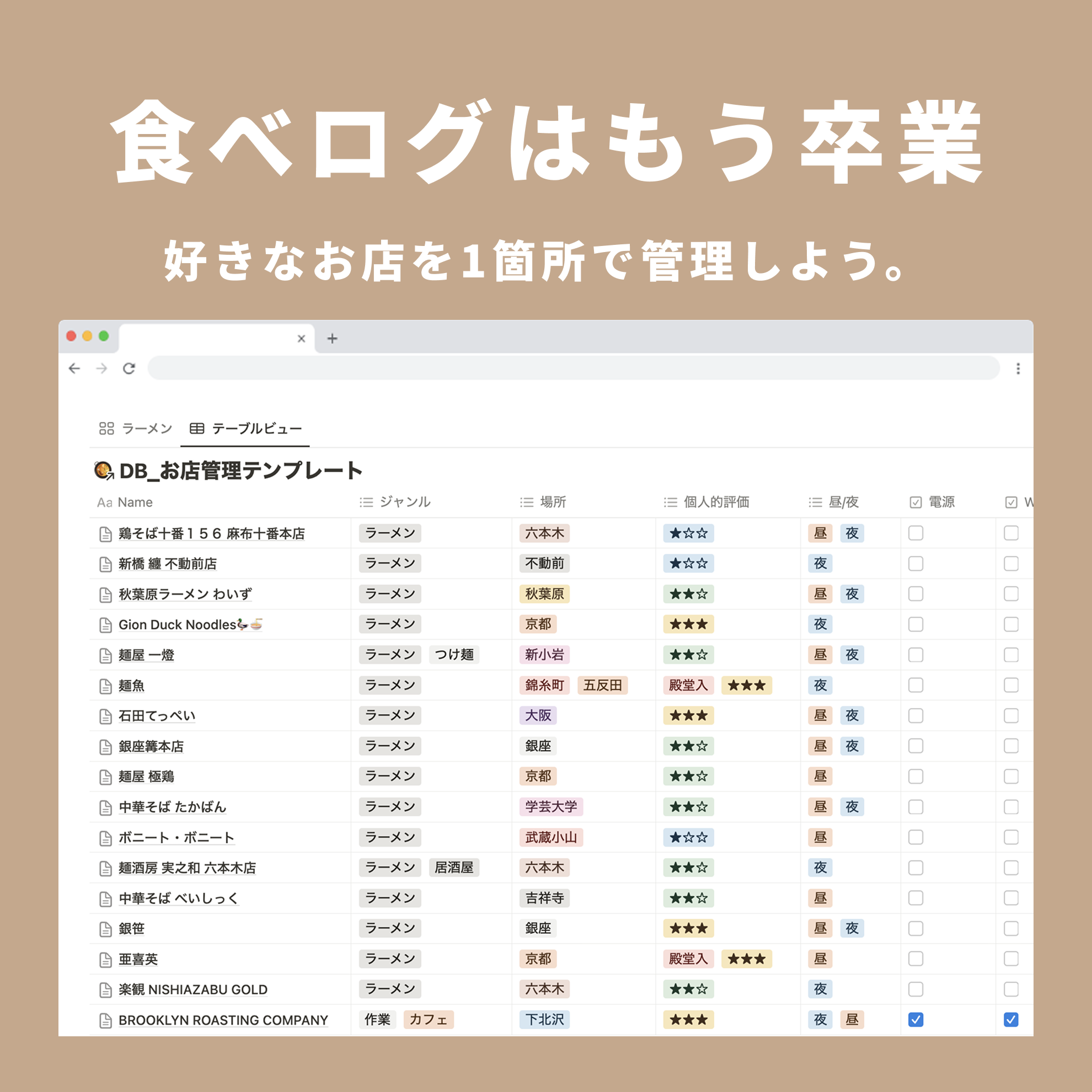The image size is (1092, 1092).
Task: Click the browser back arrow
Action: [74, 368]
